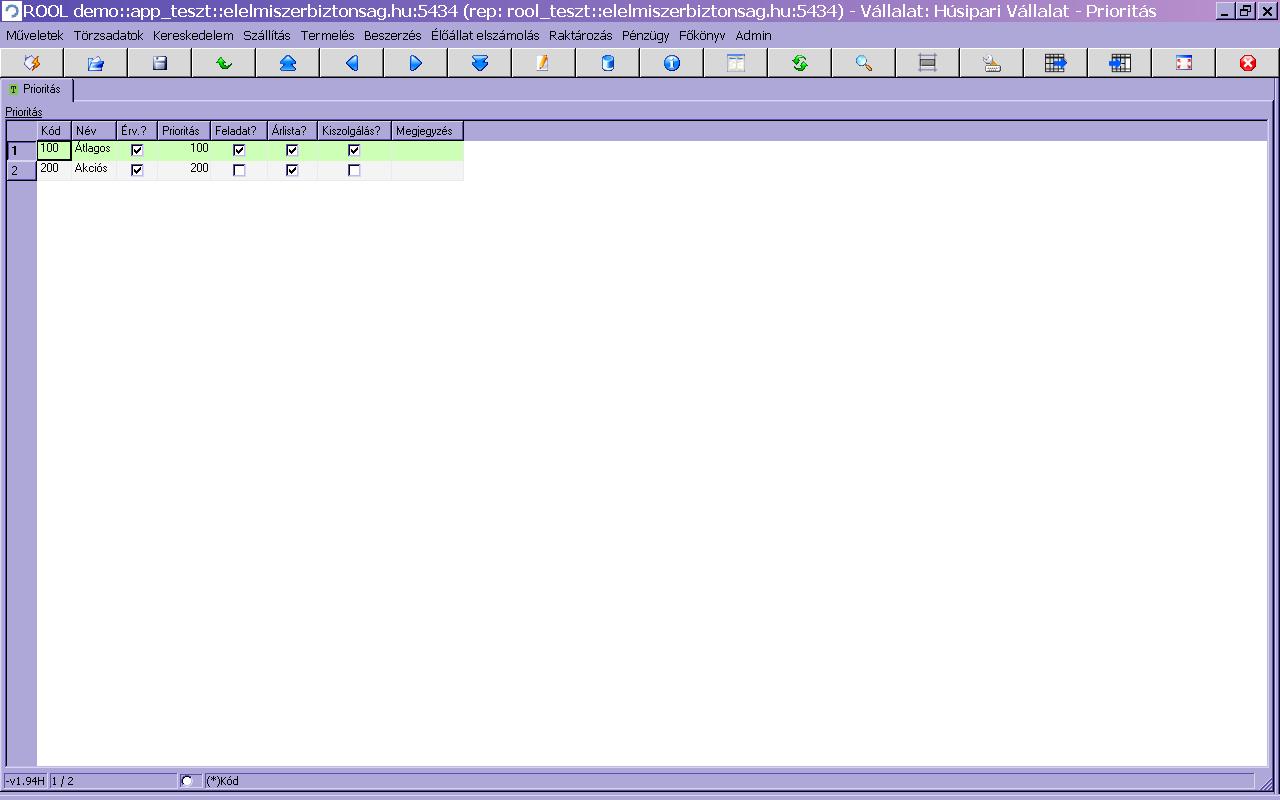Open the Raktározás menu
The width and height of the screenshot is (1280, 800).
click(x=581, y=35)
